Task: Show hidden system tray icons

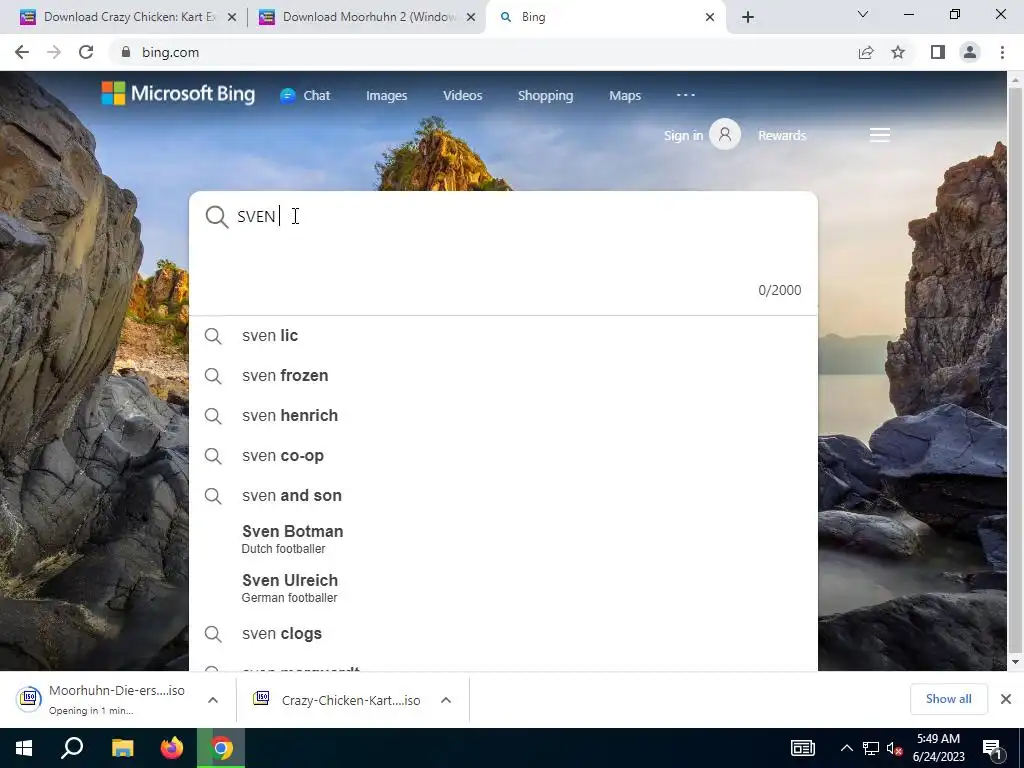Action: (846, 748)
